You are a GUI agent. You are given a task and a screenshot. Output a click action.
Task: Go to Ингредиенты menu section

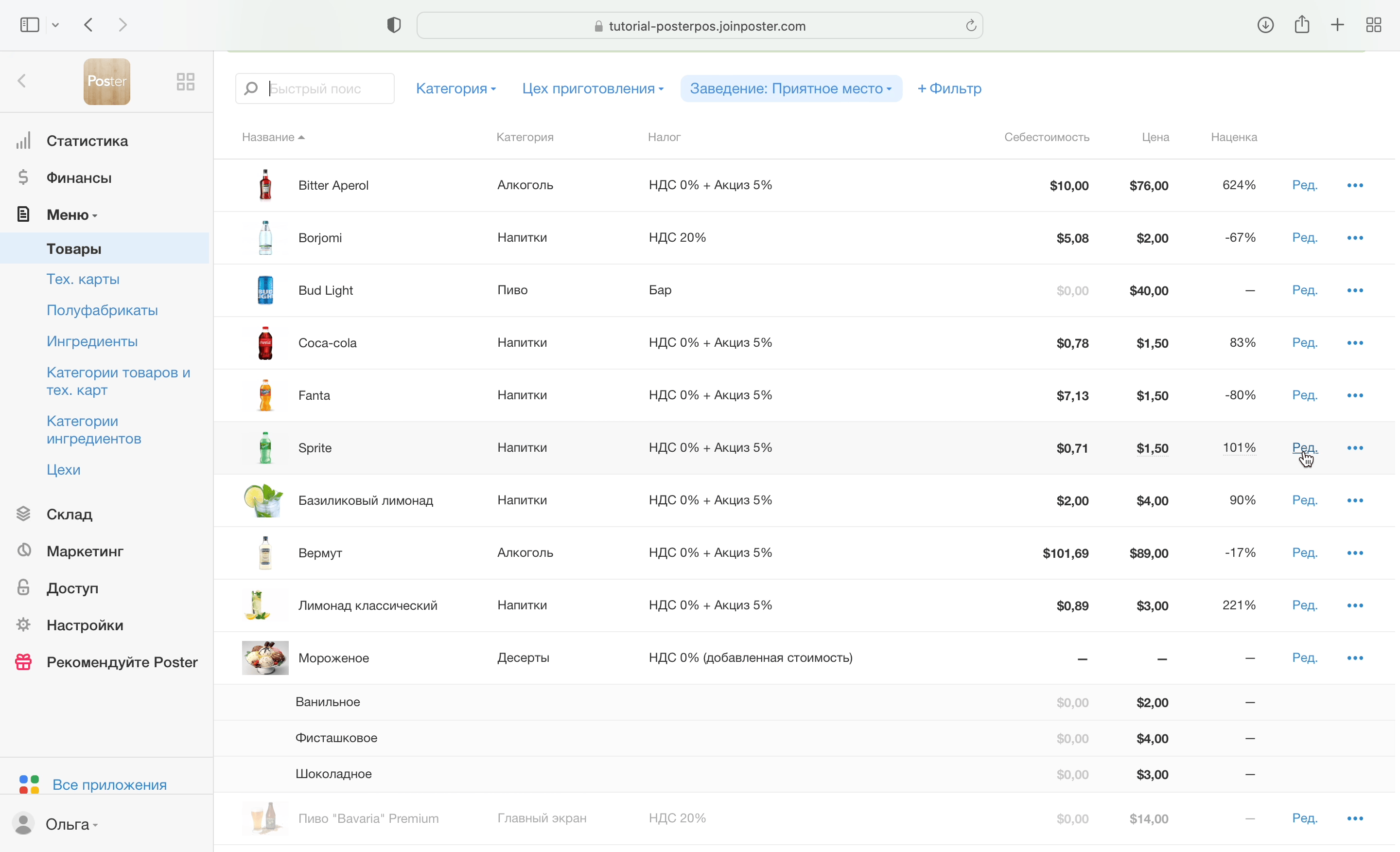(x=92, y=341)
